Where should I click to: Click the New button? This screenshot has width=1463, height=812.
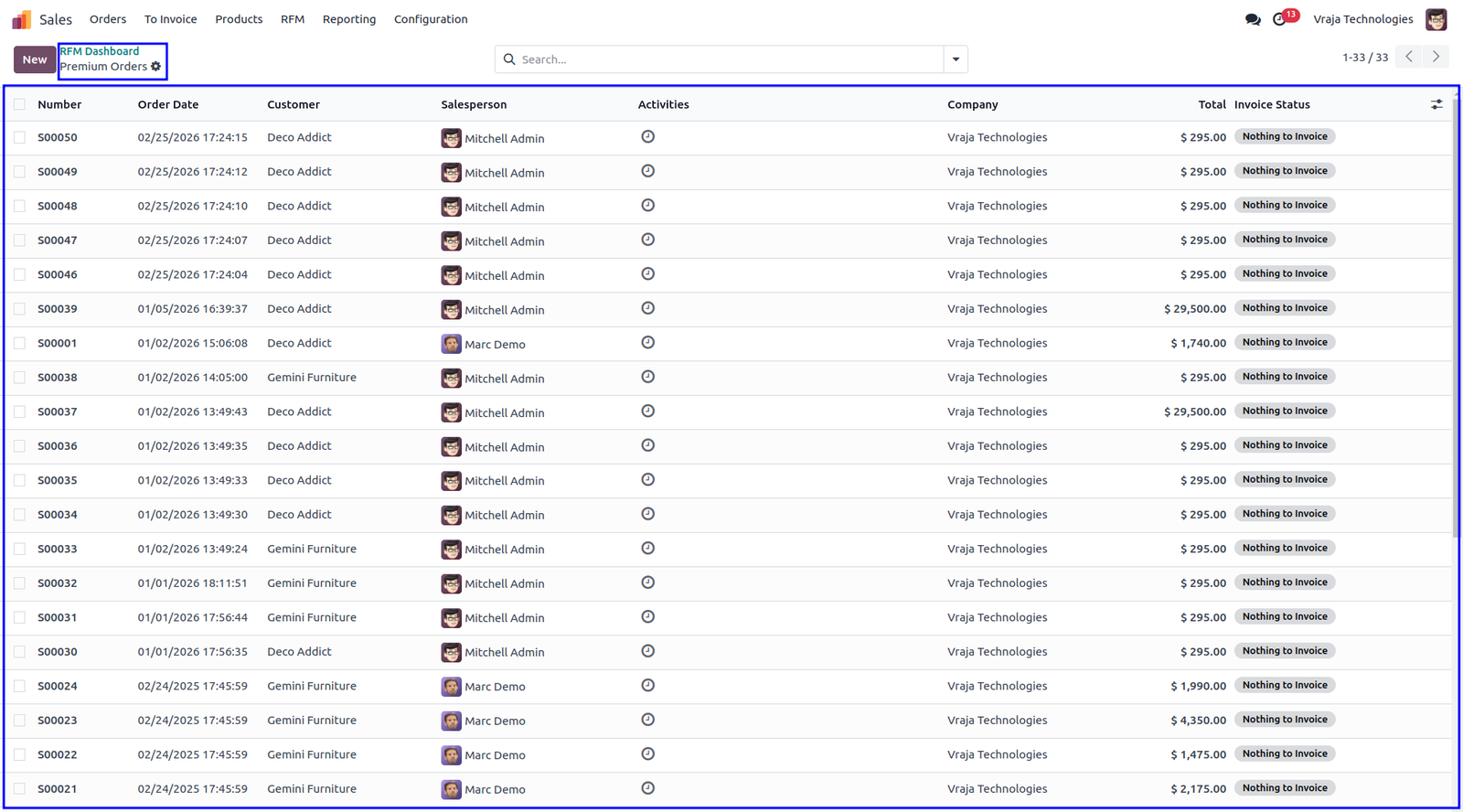click(x=35, y=59)
